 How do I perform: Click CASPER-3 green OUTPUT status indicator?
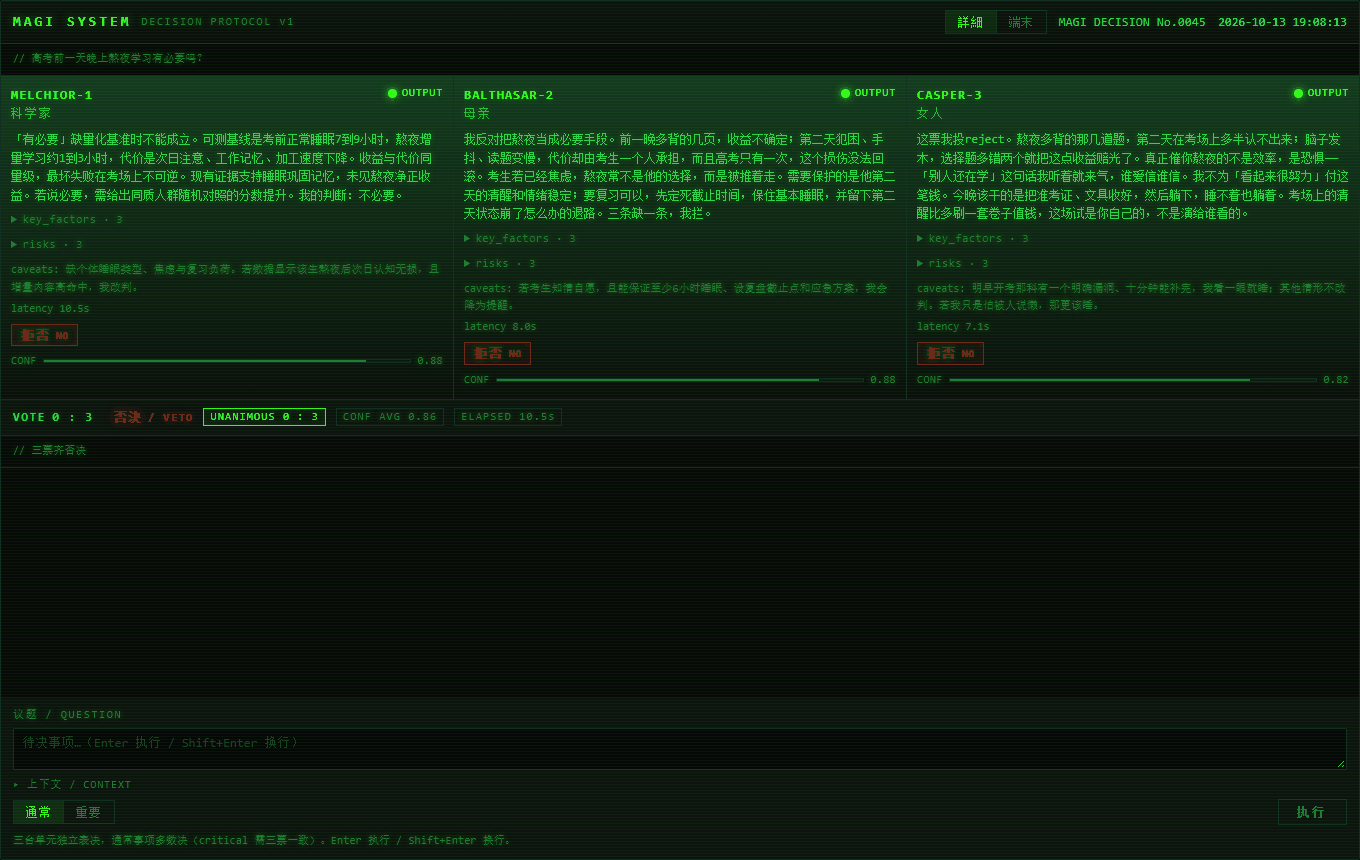[x=1321, y=93]
